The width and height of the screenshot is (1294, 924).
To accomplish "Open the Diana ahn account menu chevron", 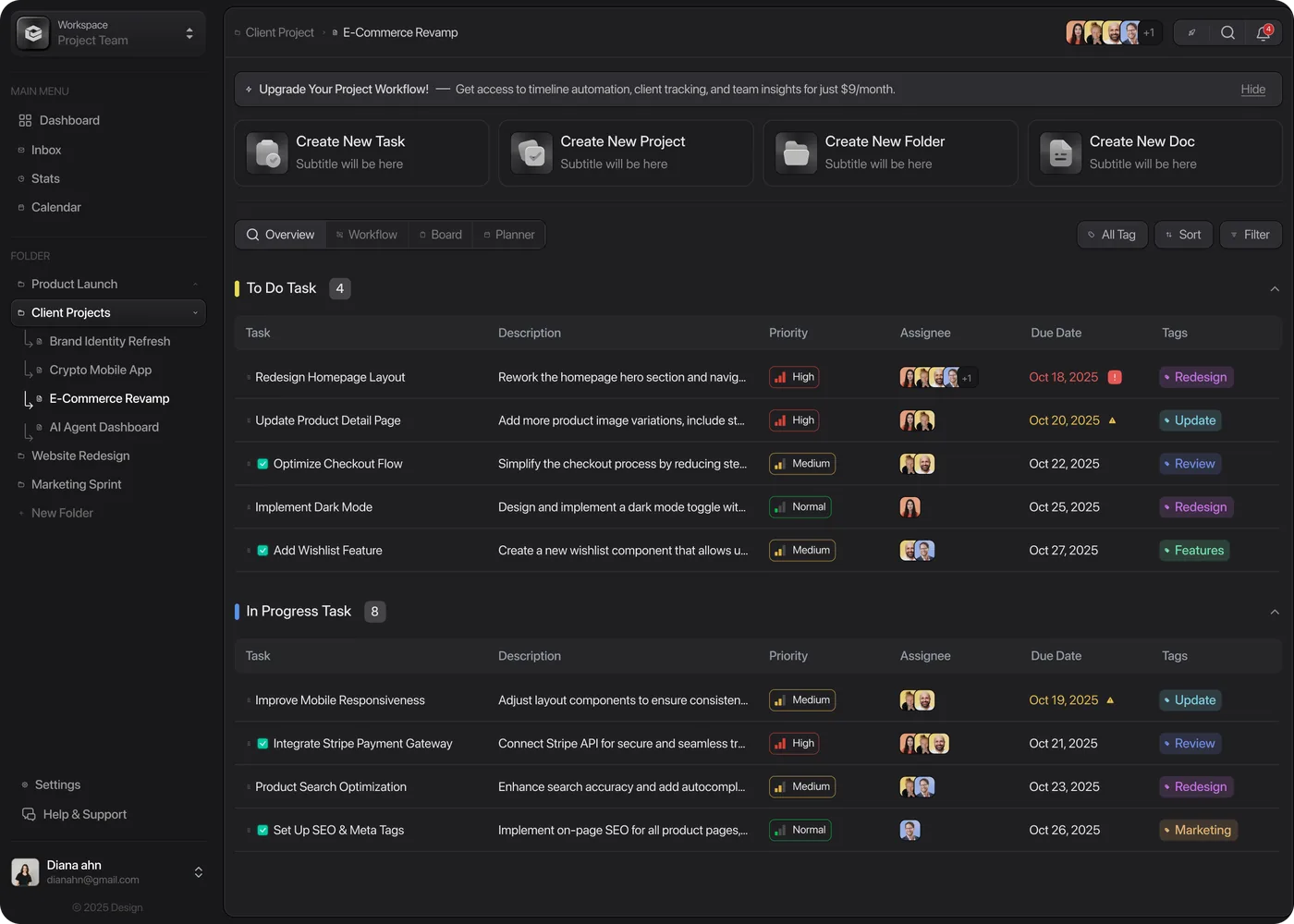I will pos(198,872).
